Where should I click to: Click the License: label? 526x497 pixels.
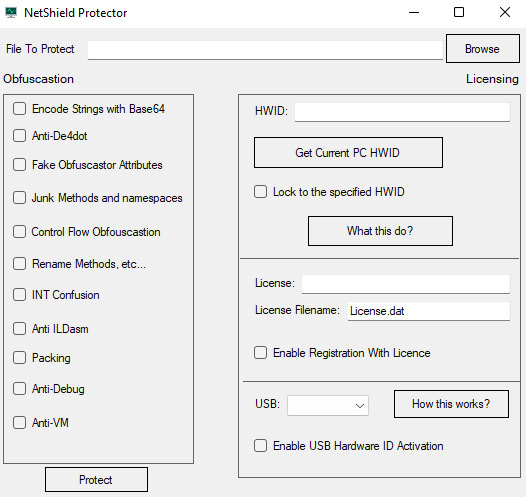275,283
